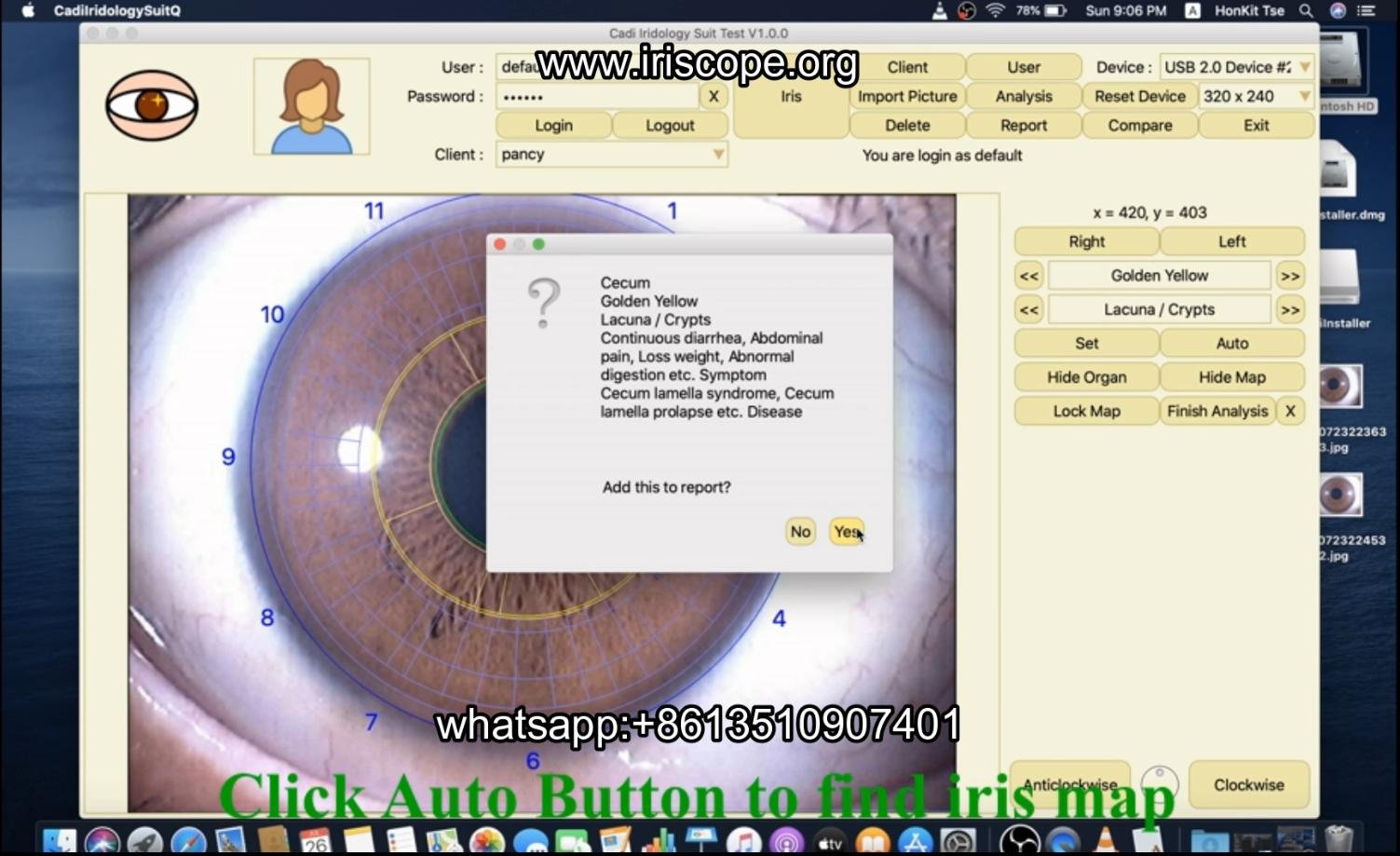Clear password with the X button

coord(714,96)
